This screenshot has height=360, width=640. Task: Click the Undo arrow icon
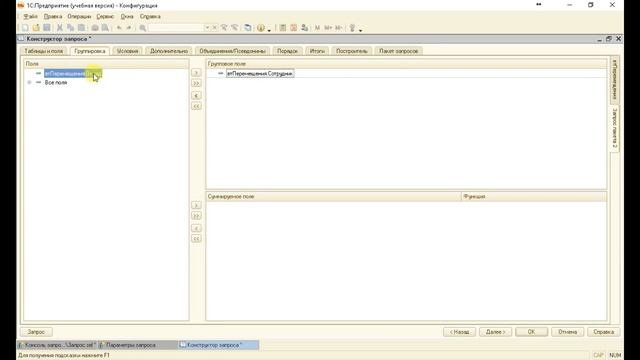(119, 28)
